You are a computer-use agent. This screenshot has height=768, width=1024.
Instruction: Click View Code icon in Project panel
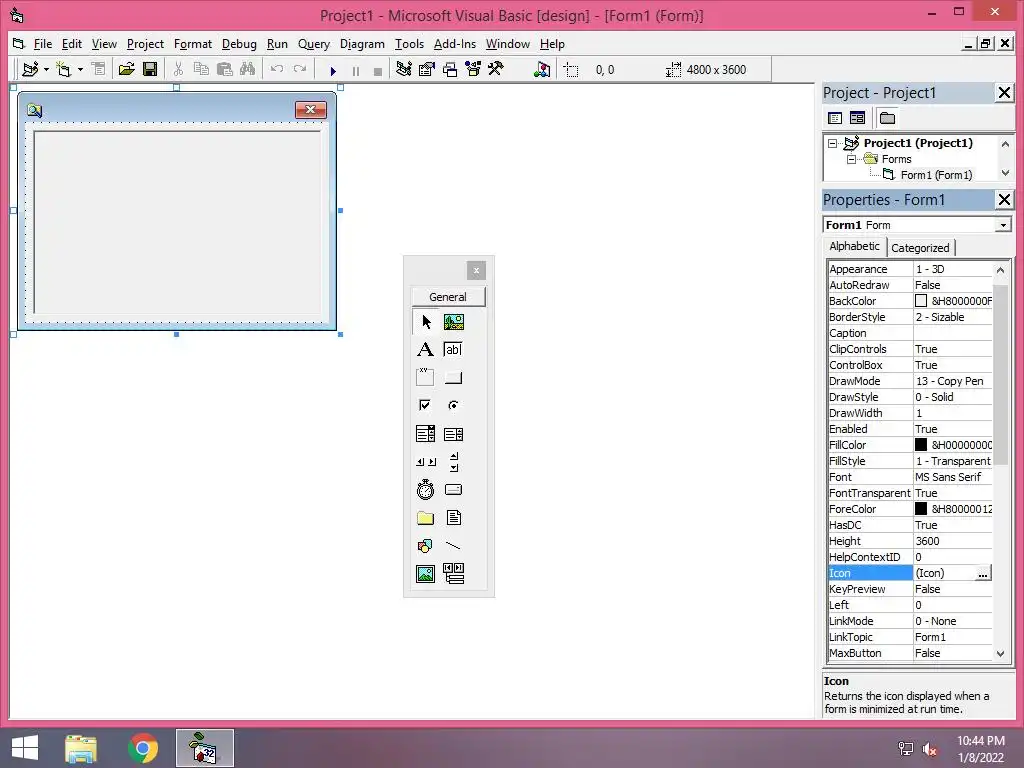(835, 118)
